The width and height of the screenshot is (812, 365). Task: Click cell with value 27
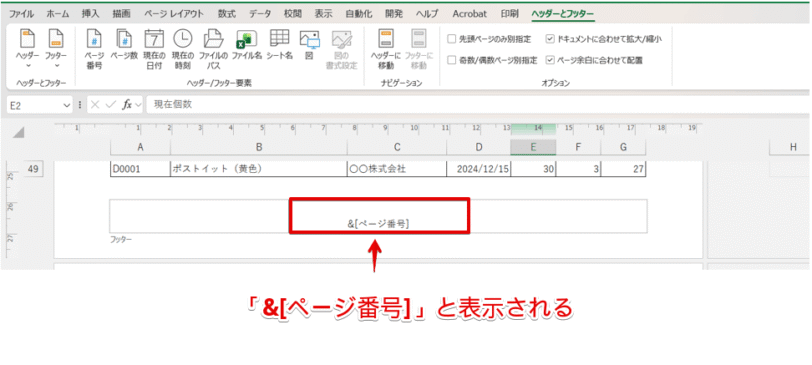pos(624,169)
